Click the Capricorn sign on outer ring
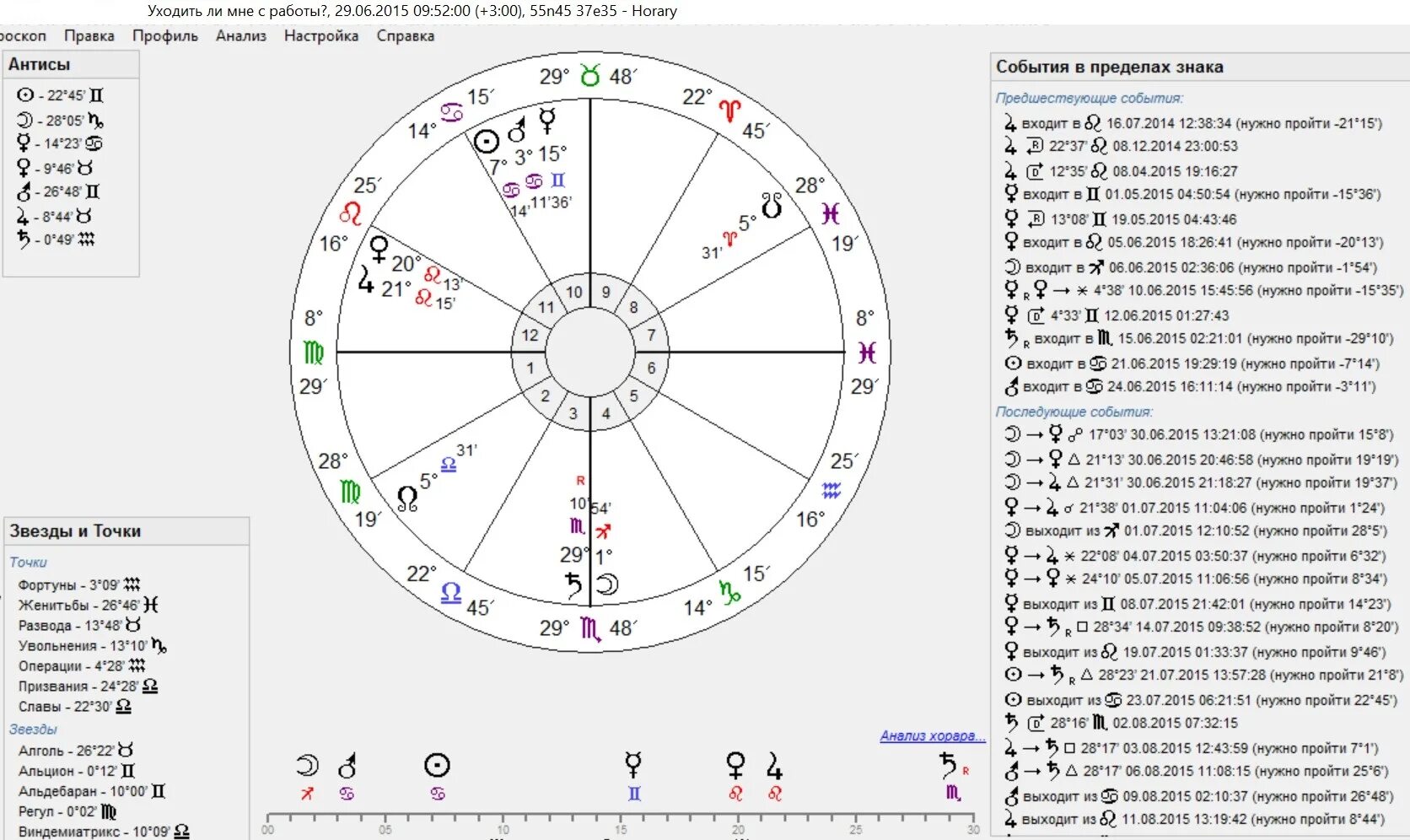 click(729, 592)
